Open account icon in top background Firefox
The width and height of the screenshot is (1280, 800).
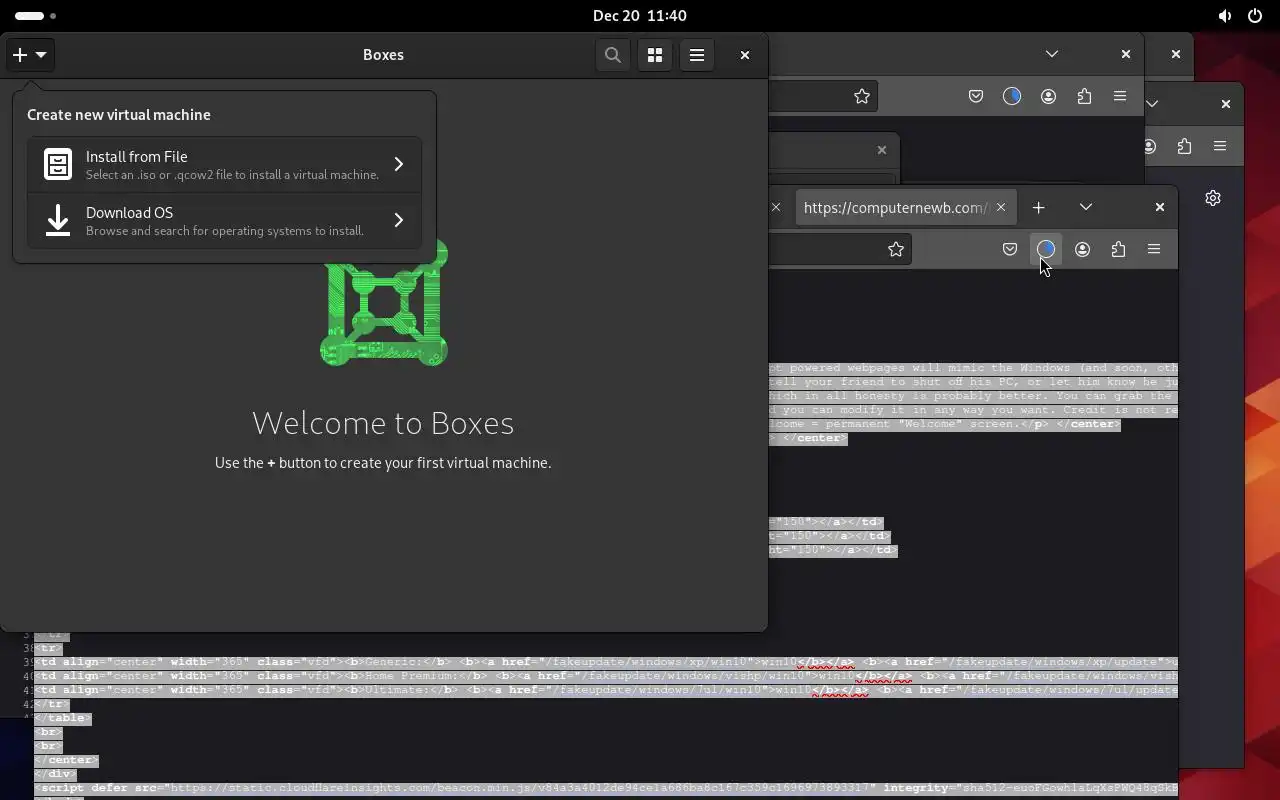[x=1048, y=96]
